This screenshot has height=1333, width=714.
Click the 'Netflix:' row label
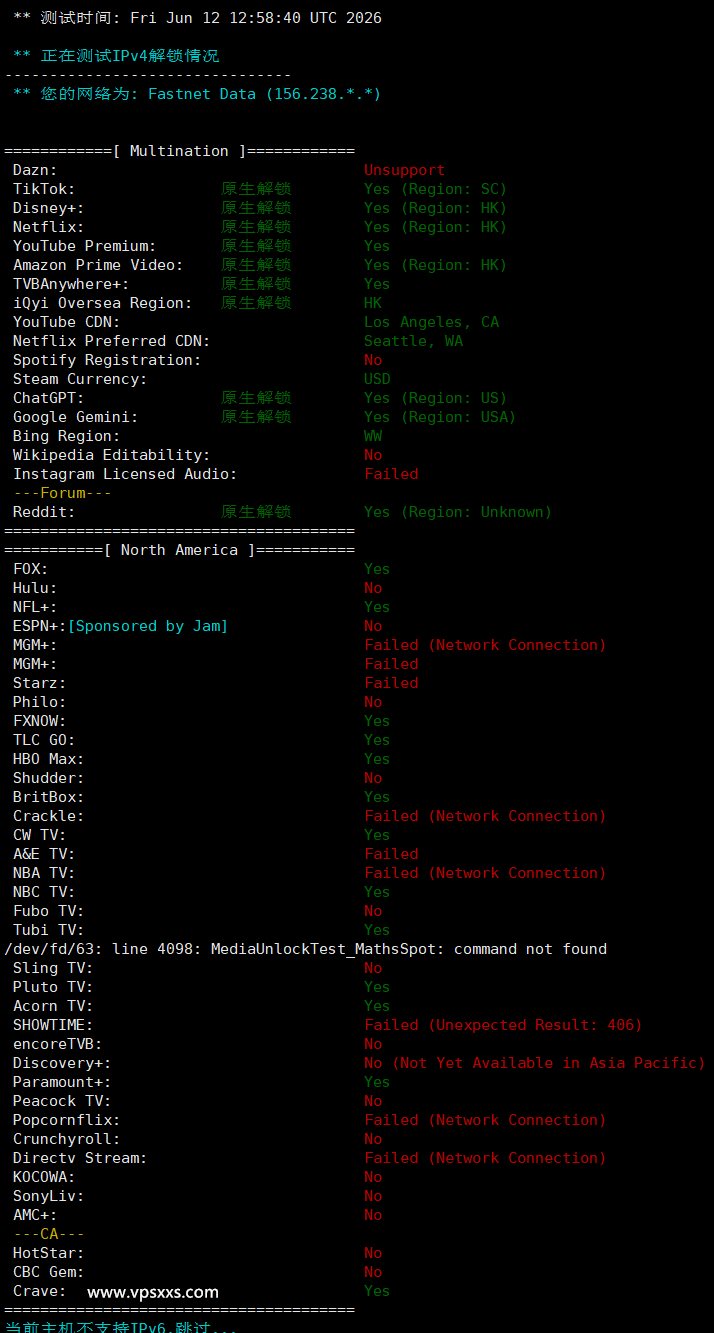(48, 227)
